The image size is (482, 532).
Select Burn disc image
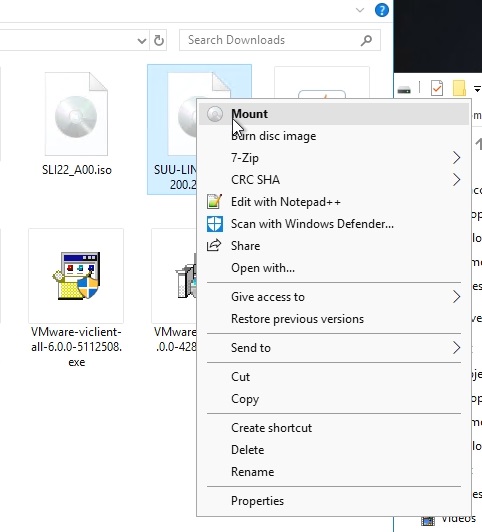(273, 136)
